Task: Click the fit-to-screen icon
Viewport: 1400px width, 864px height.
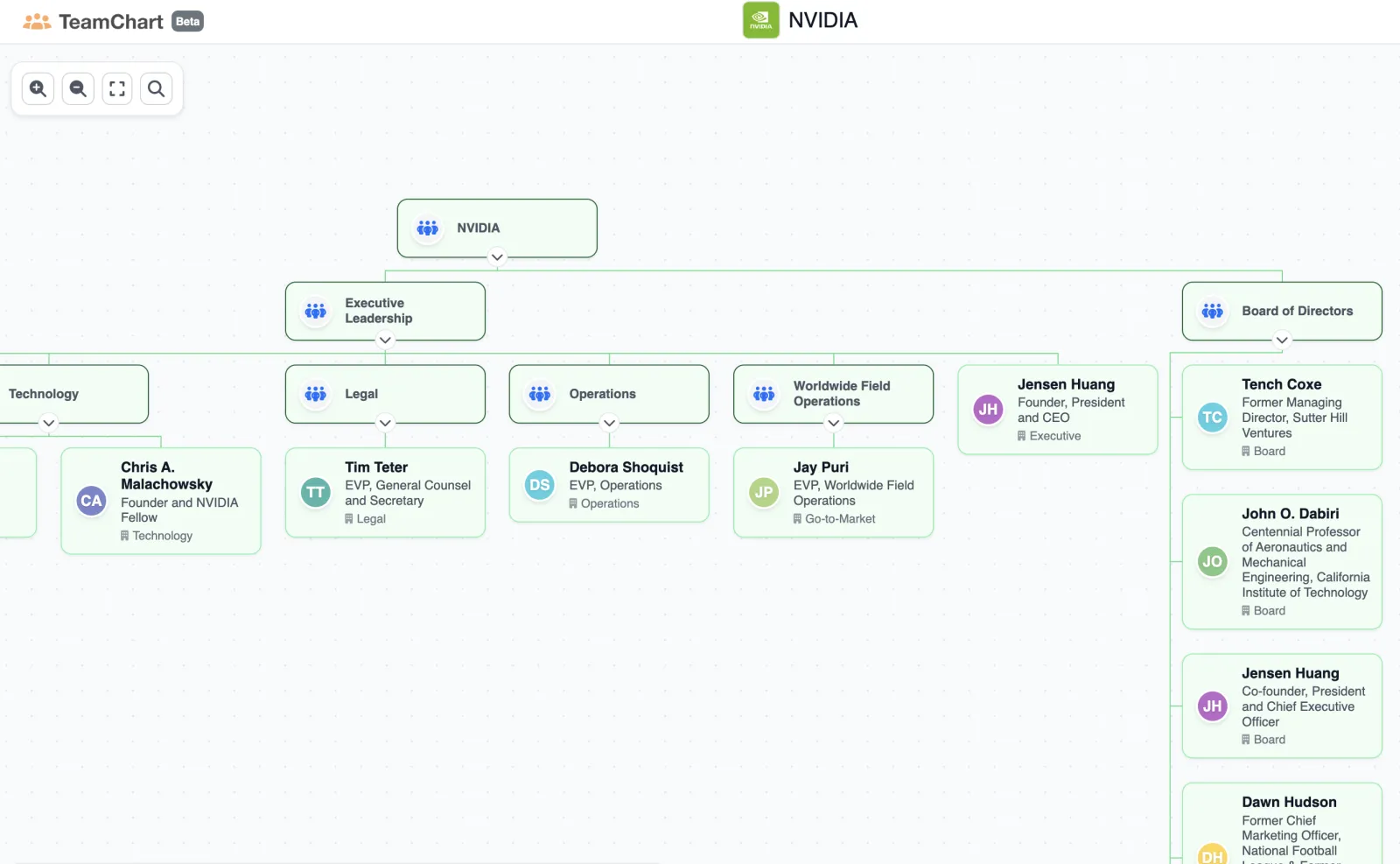Action: tap(117, 88)
